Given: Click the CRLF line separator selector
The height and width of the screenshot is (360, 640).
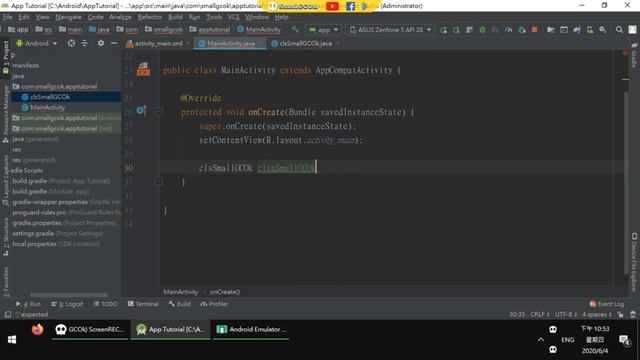Looking at the screenshot, I should click(x=540, y=315).
